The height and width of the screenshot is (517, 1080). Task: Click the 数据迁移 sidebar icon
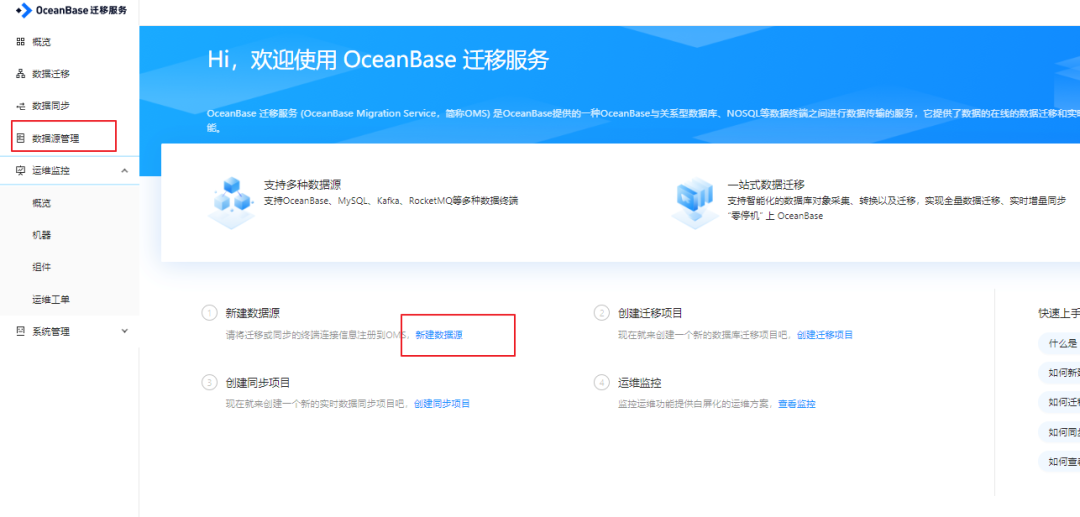pos(20,74)
